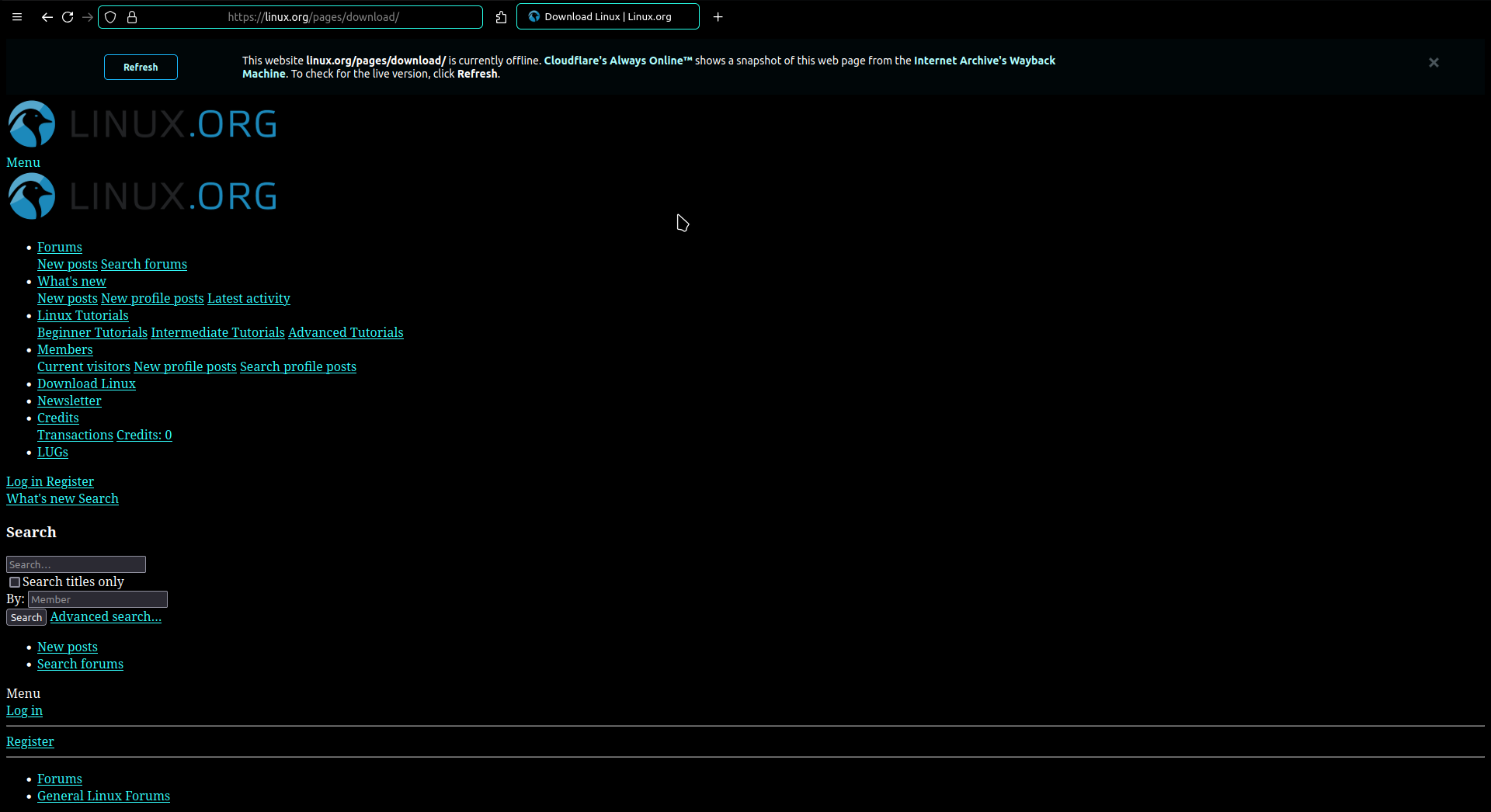The image size is (1491, 812).
Task: Click the Refresh button in the banner
Action: 141,68
